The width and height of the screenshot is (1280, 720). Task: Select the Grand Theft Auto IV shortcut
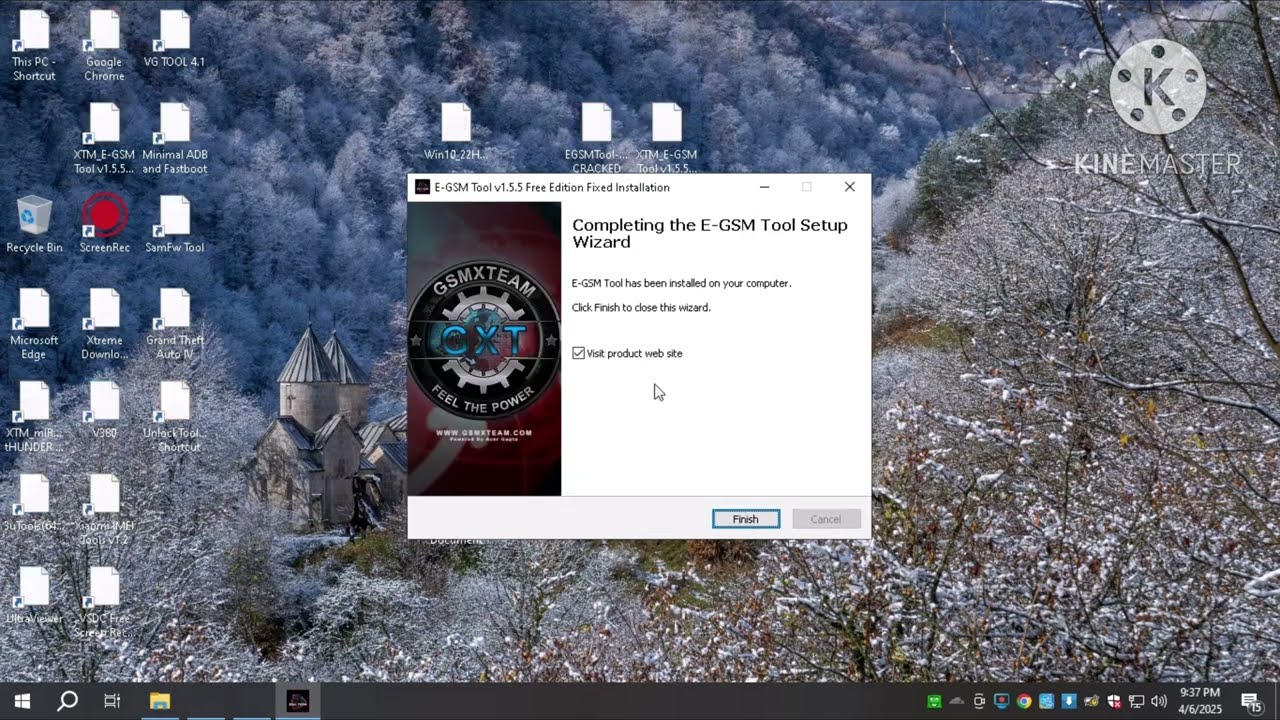(x=174, y=325)
